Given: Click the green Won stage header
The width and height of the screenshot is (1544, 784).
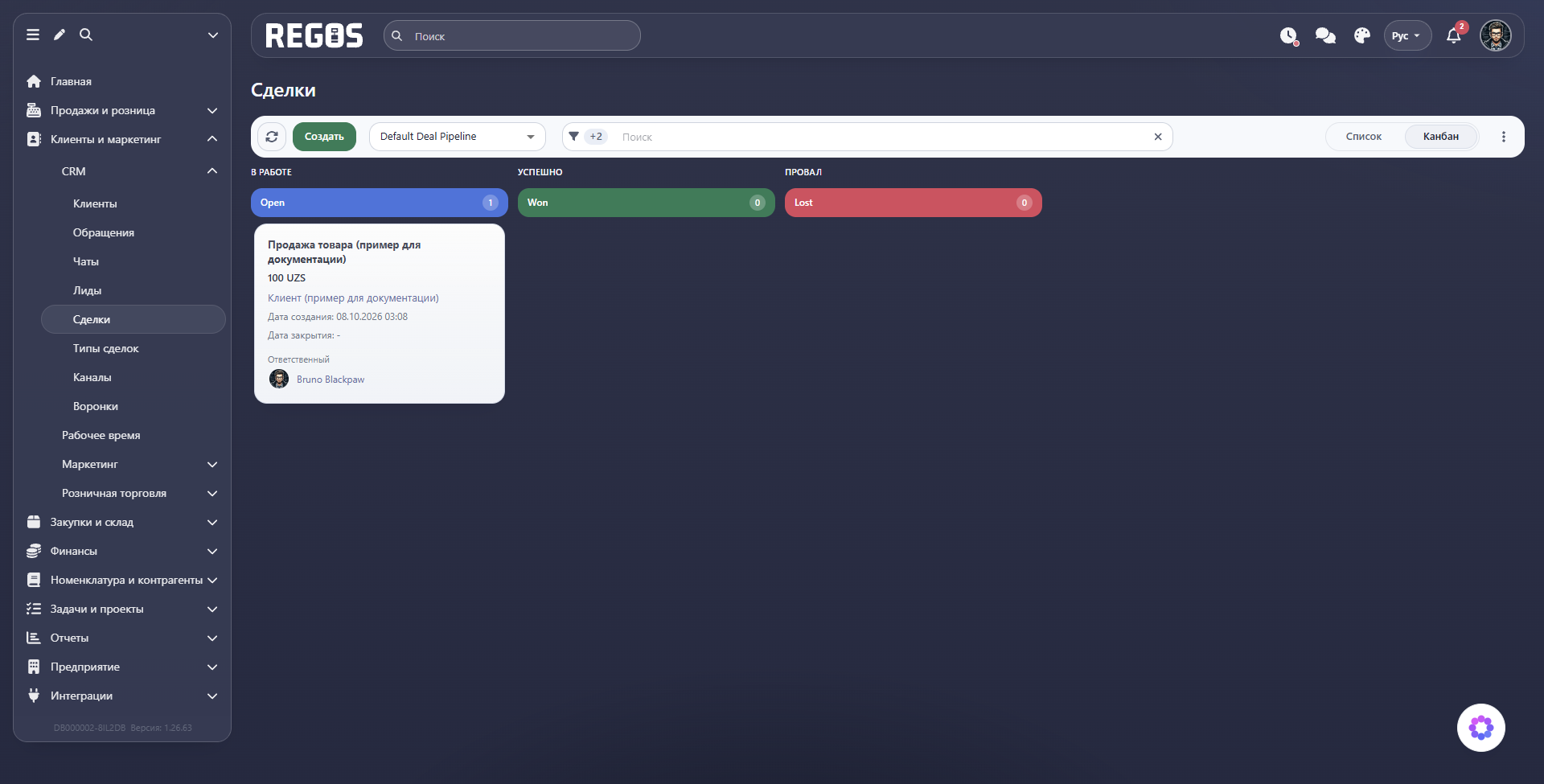Looking at the screenshot, I should coord(647,203).
